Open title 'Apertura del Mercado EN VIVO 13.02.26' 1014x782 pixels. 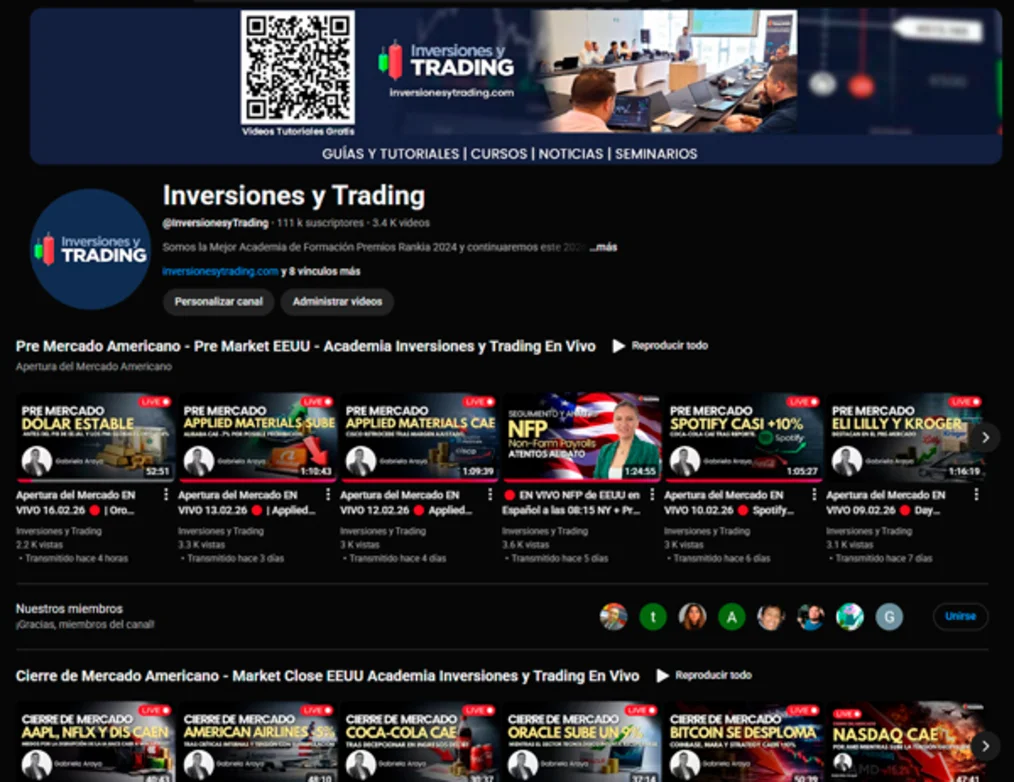pyautogui.click(x=246, y=503)
